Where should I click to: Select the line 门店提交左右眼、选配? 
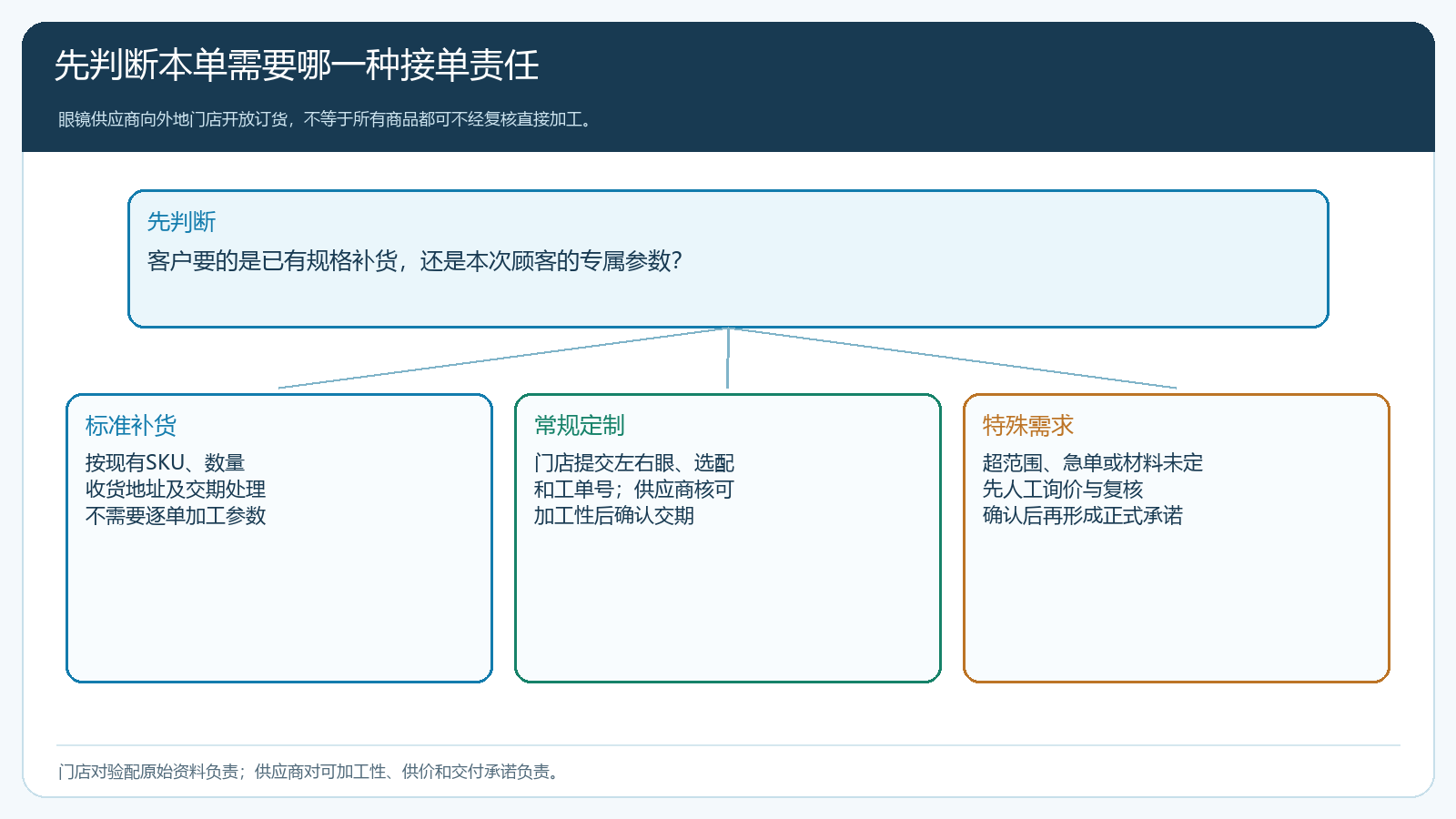[634, 463]
